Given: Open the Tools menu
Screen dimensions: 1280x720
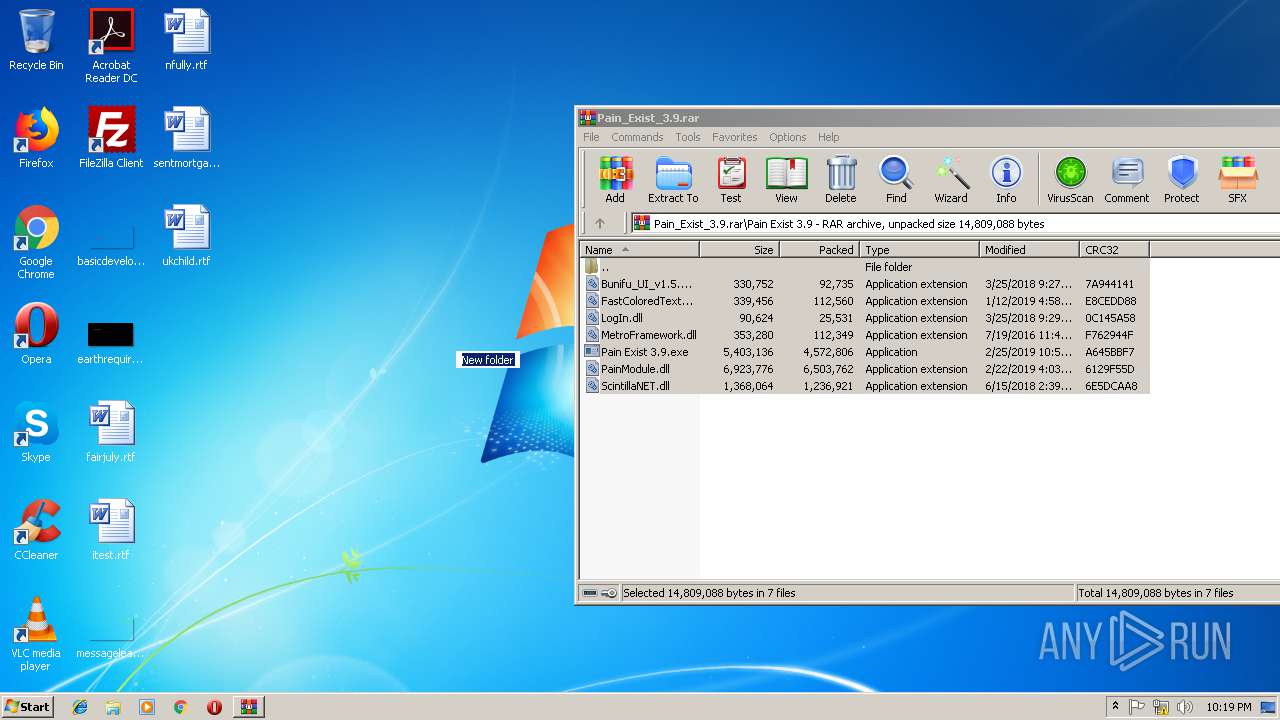Looking at the screenshot, I should (687, 137).
